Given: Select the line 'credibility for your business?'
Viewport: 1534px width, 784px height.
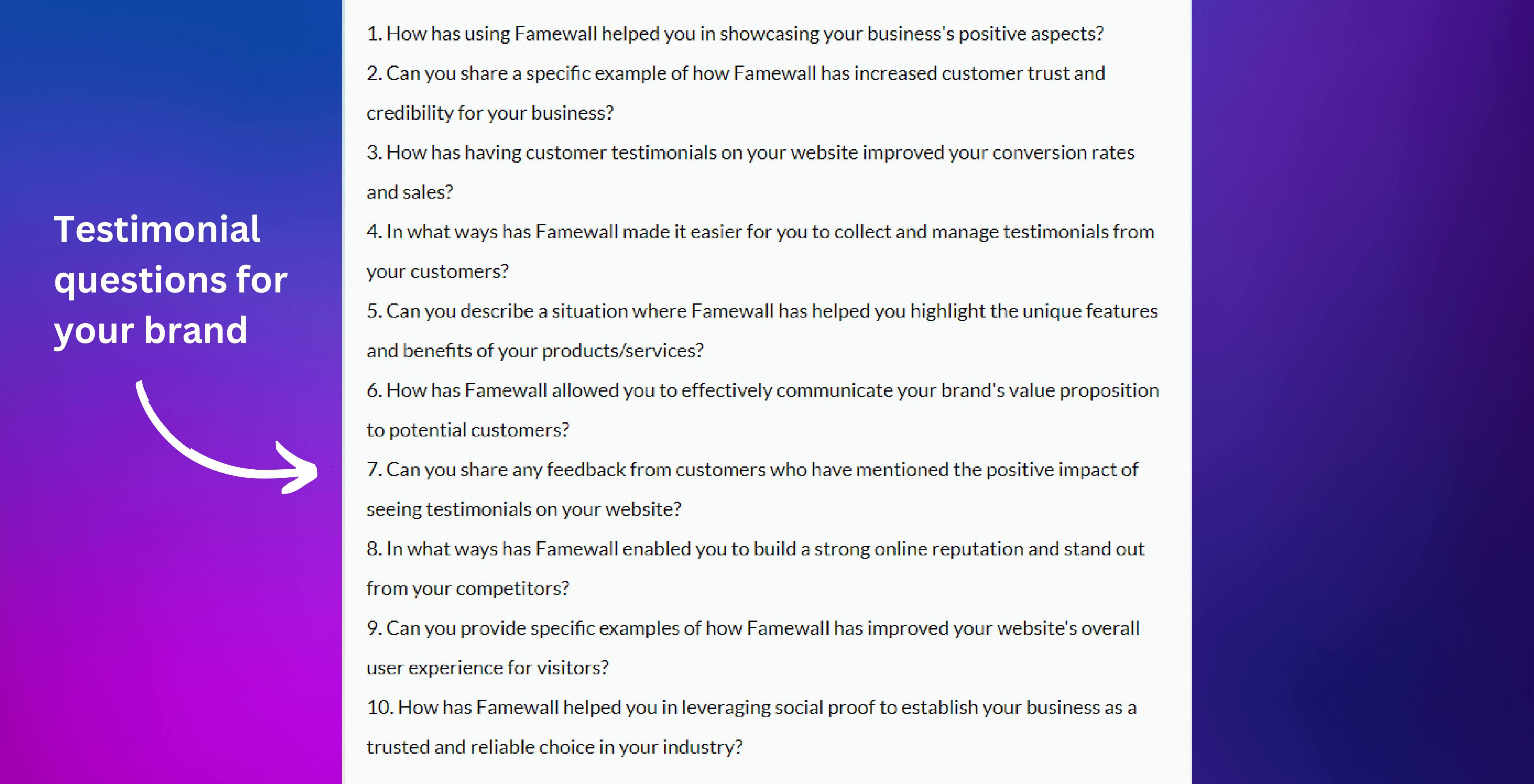Looking at the screenshot, I should tap(489, 113).
